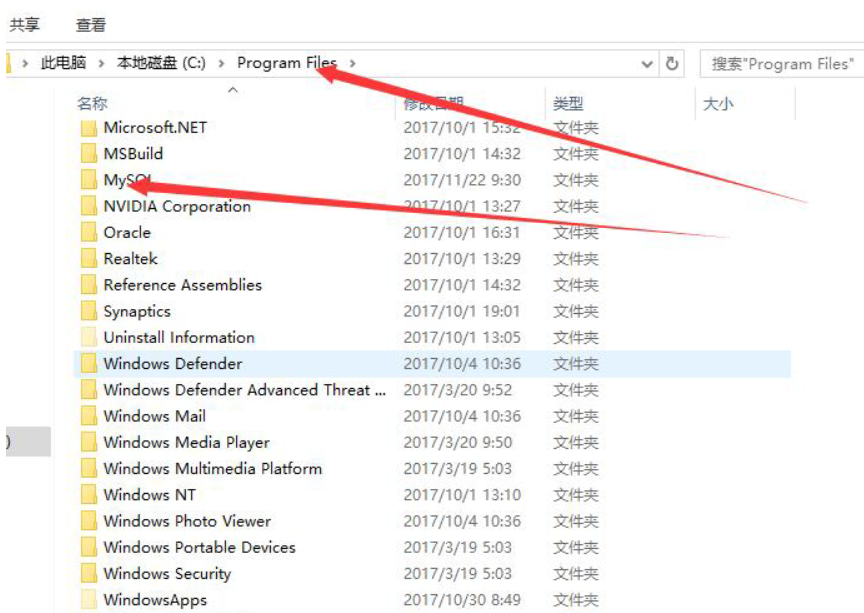Screen dimensions: 864x613
Task: Click the Windows Photo Viewer folder name
Action: pyautogui.click(x=187, y=521)
